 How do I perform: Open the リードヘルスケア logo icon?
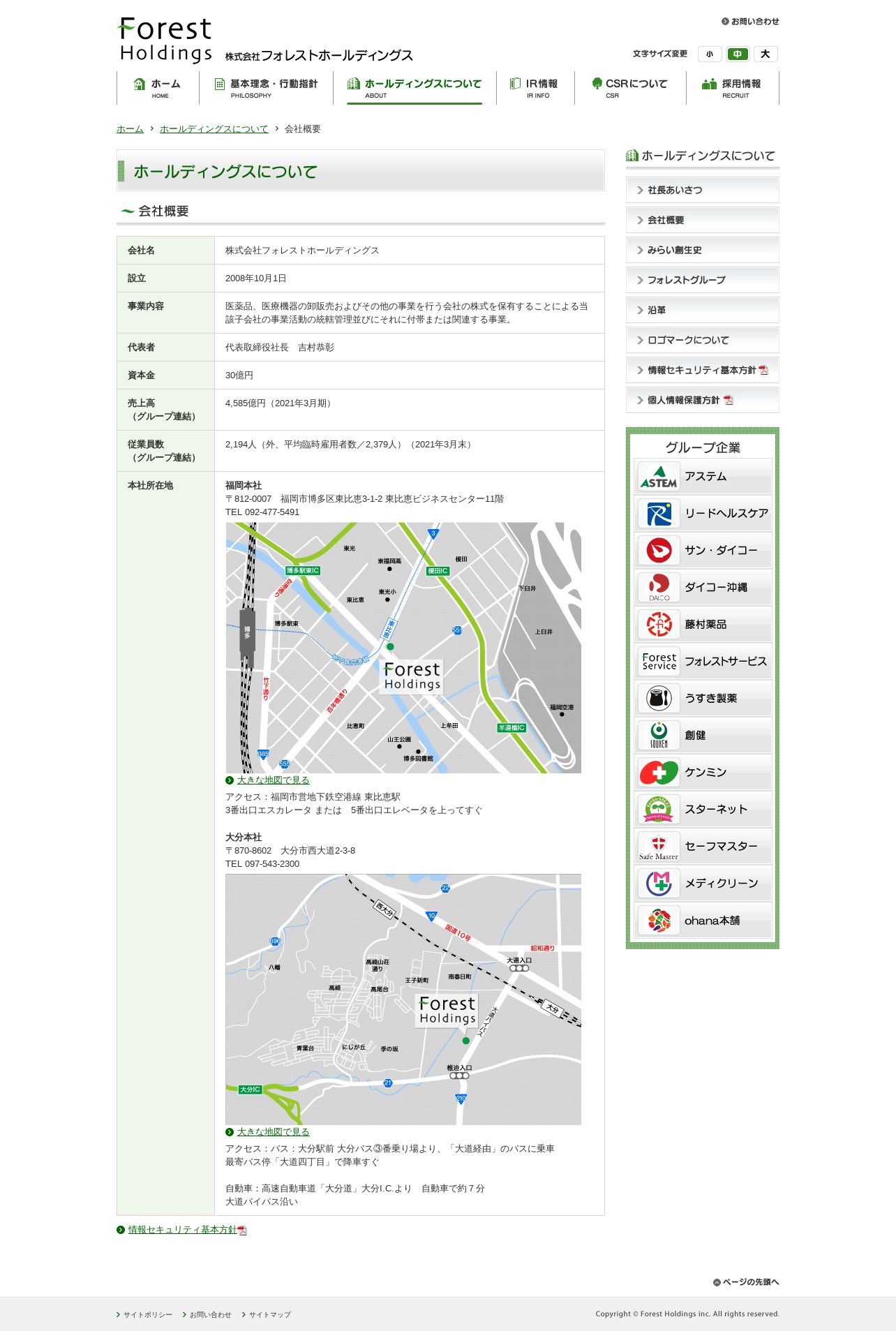[659, 514]
